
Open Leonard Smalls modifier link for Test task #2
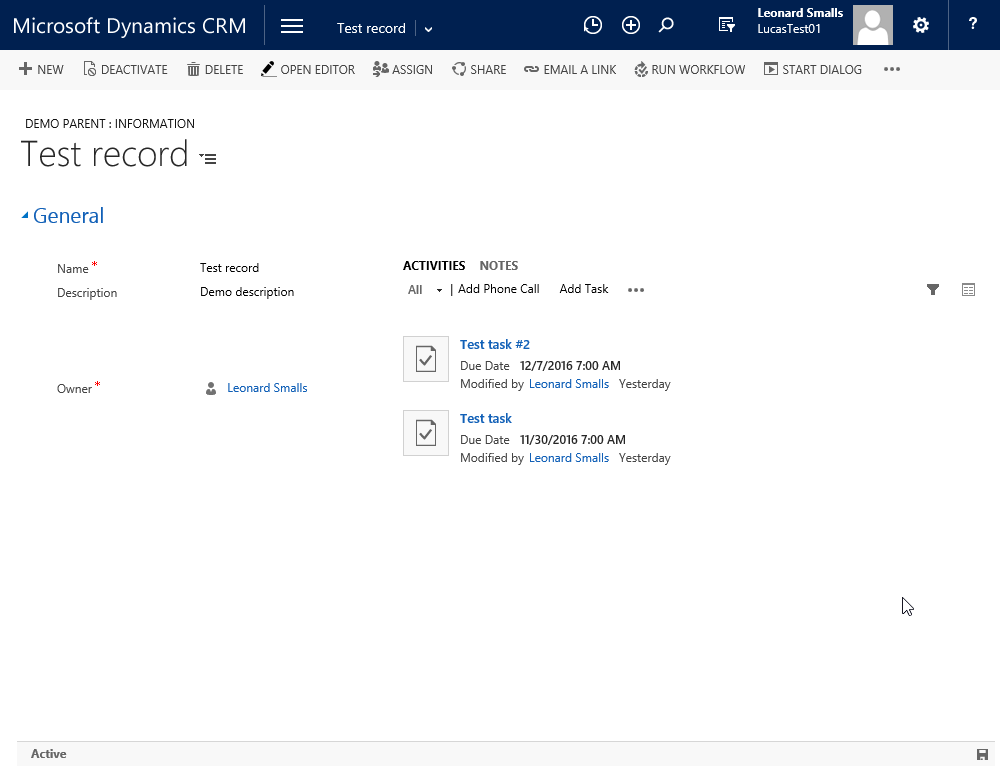[x=569, y=384]
